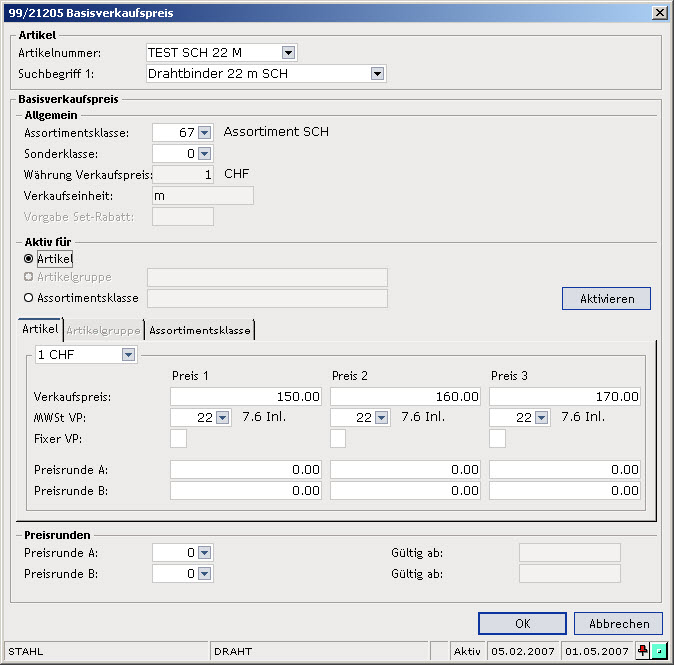Click the Verkaufspreis field showing 160.00
The image size is (675, 666).
(405, 397)
